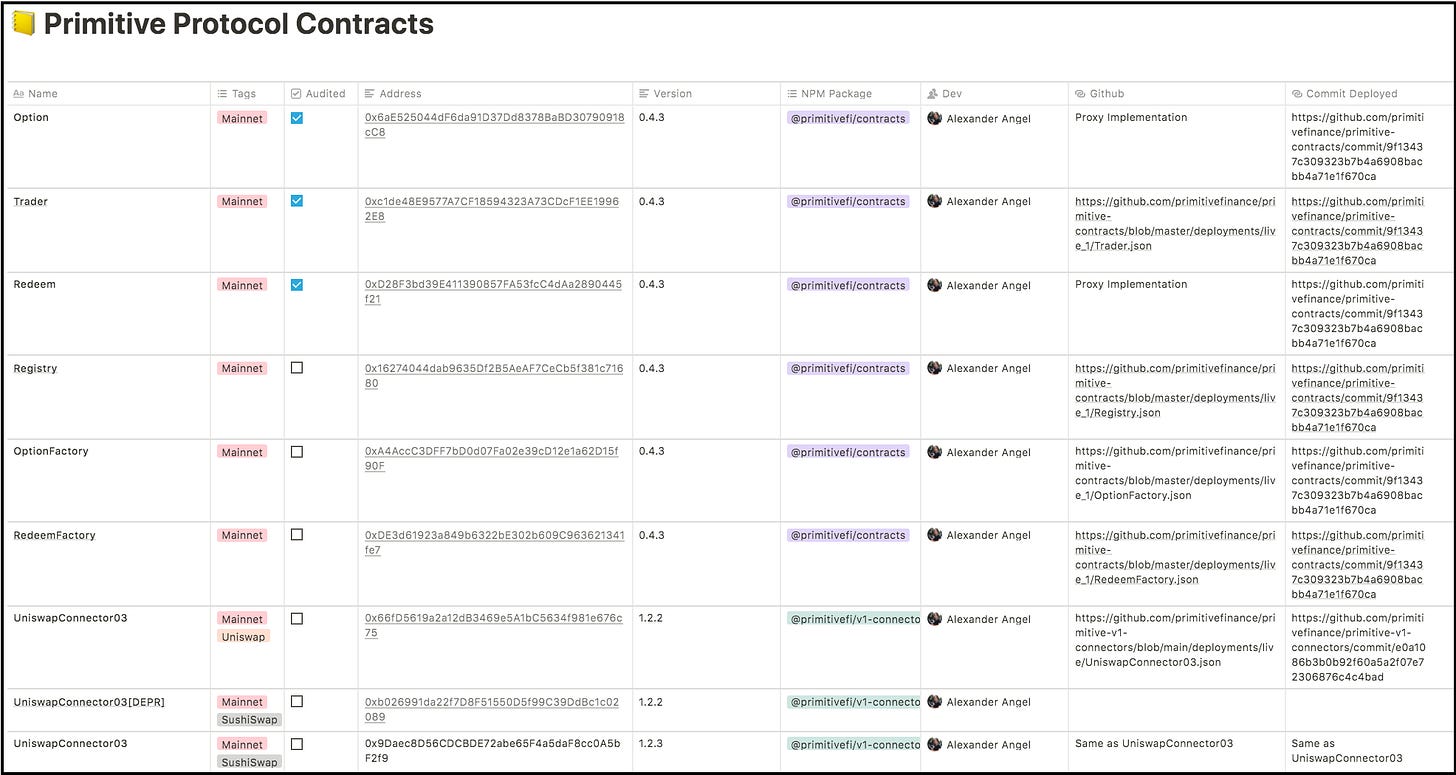The height and width of the screenshot is (775, 1456).
Task: Click the Redeem name cell
Action: [x=108, y=313]
